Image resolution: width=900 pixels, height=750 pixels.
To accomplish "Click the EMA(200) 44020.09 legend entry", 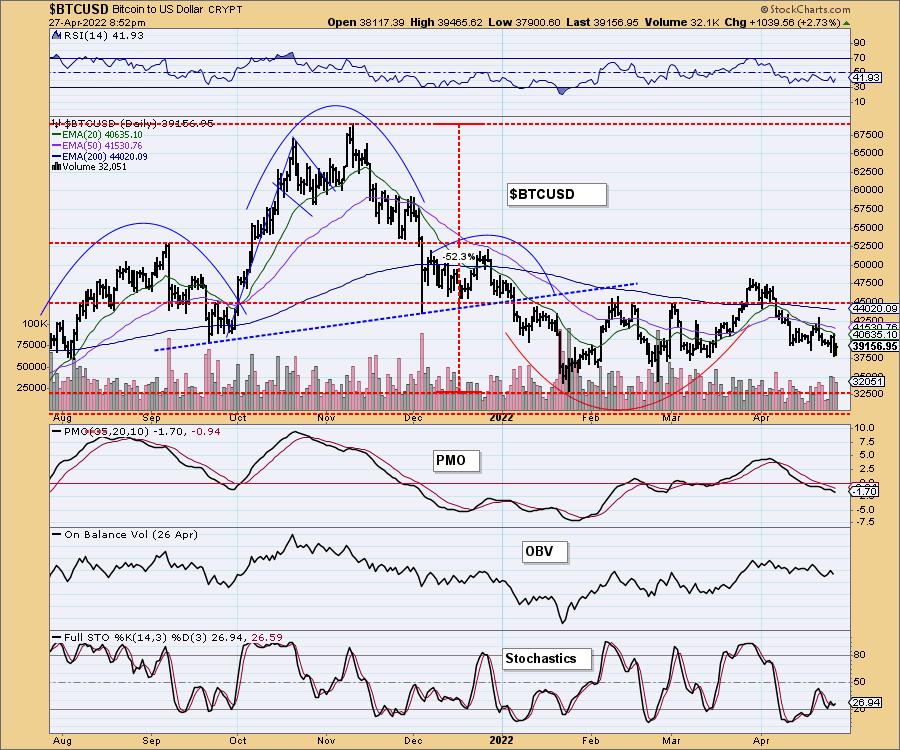I will (x=100, y=157).
